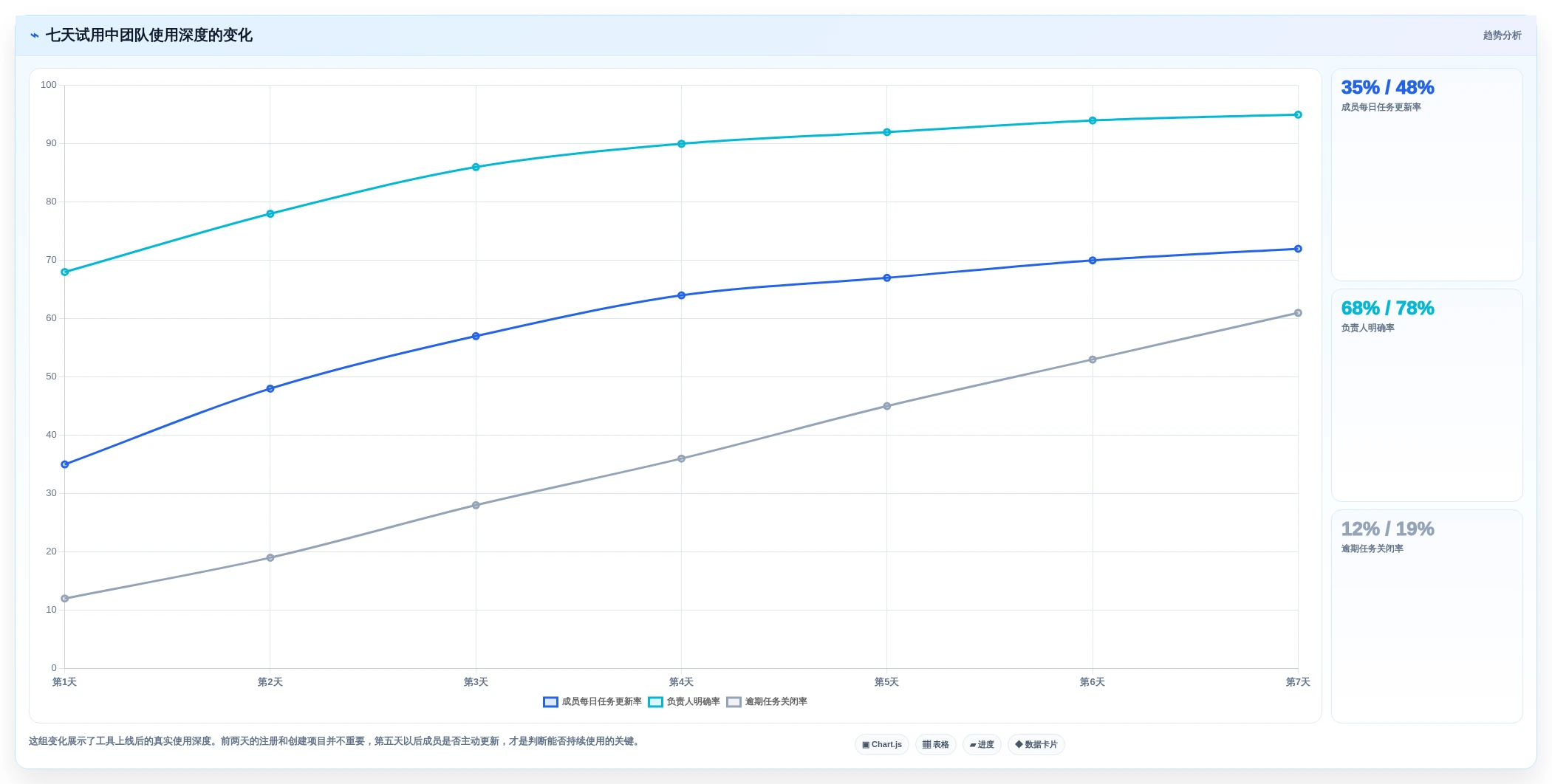
Task: Toggle the 逾期任务关闭率 legend item
Action: pos(767,702)
